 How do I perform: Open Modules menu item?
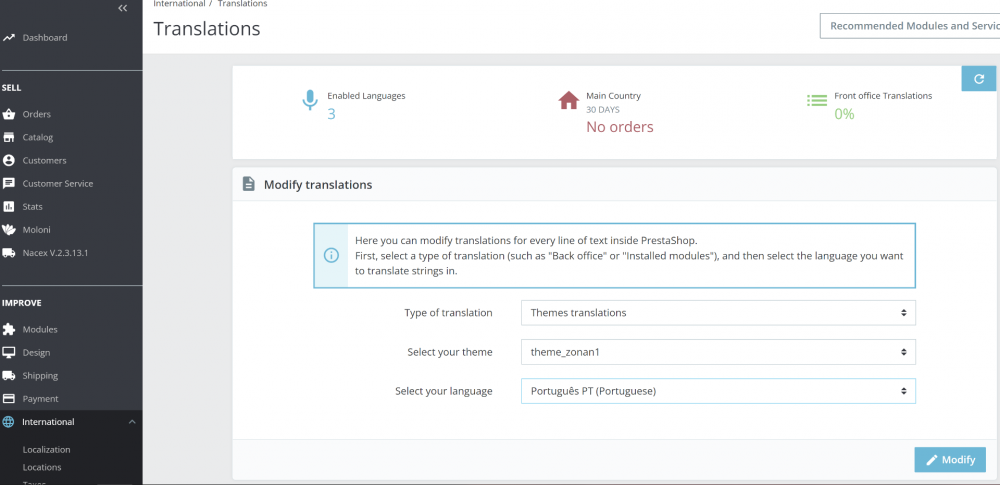coord(40,329)
